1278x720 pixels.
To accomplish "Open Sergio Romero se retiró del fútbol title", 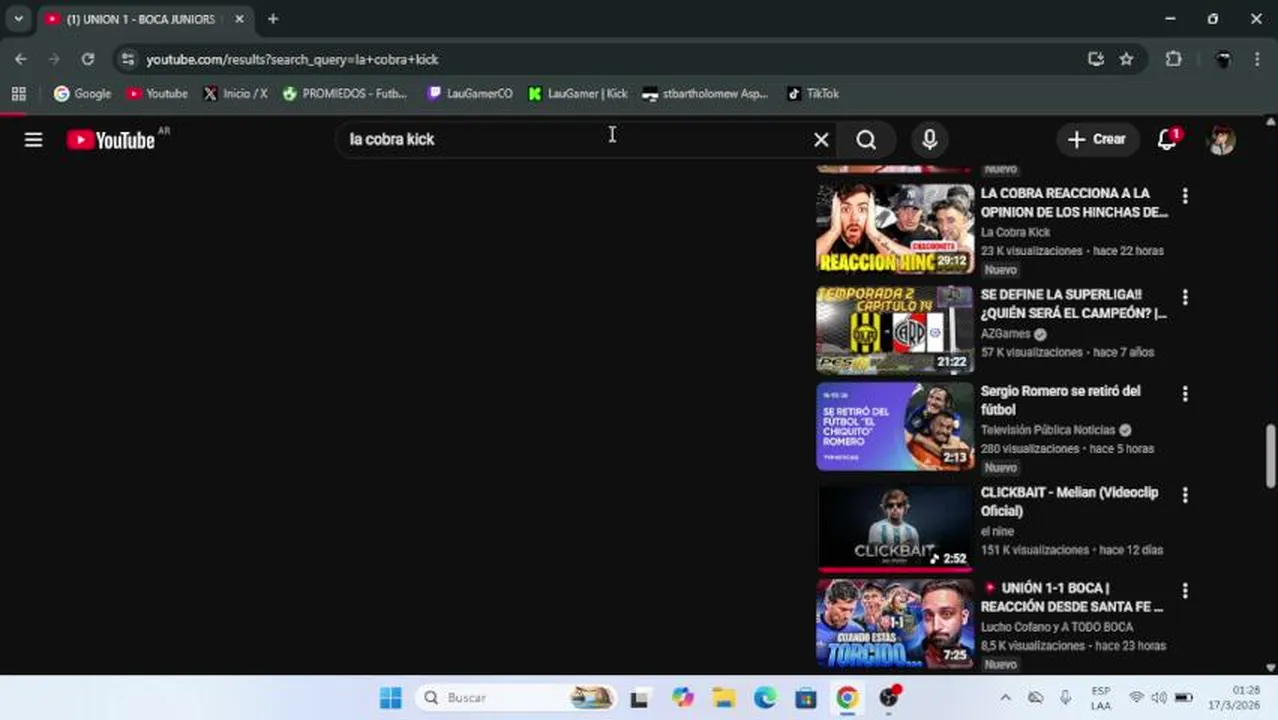I will 1061,400.
